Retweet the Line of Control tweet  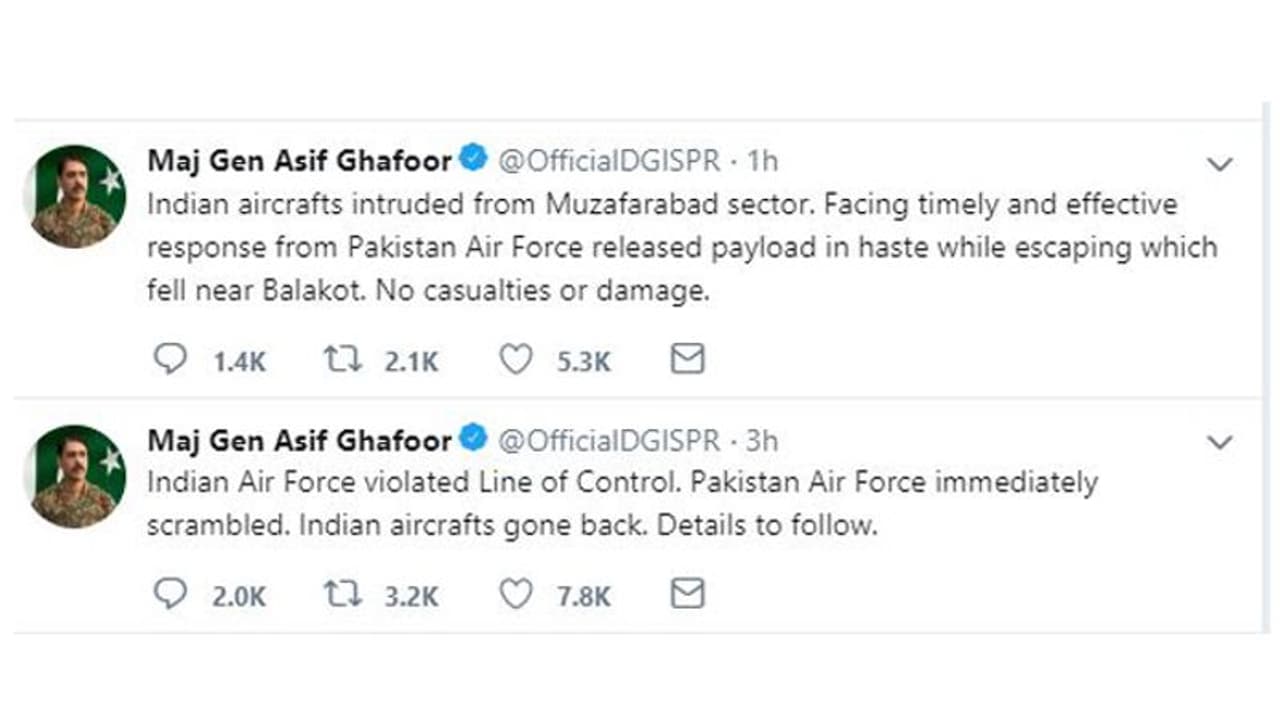tap(342, 595)
